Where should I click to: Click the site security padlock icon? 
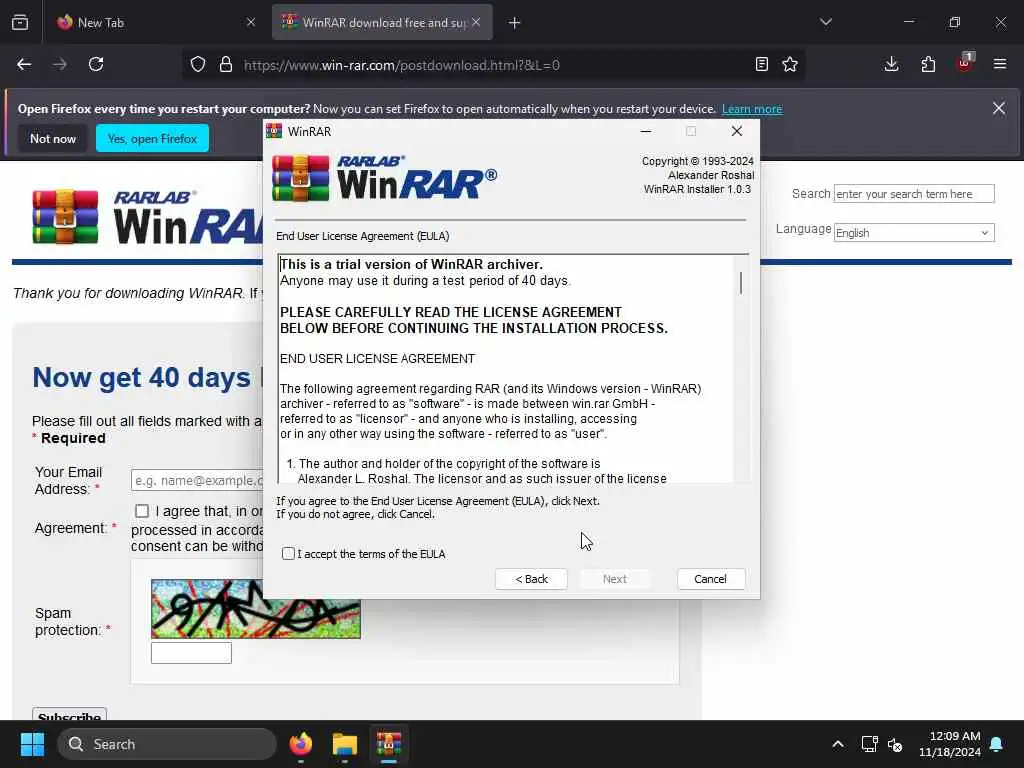[x=226, y=64]
